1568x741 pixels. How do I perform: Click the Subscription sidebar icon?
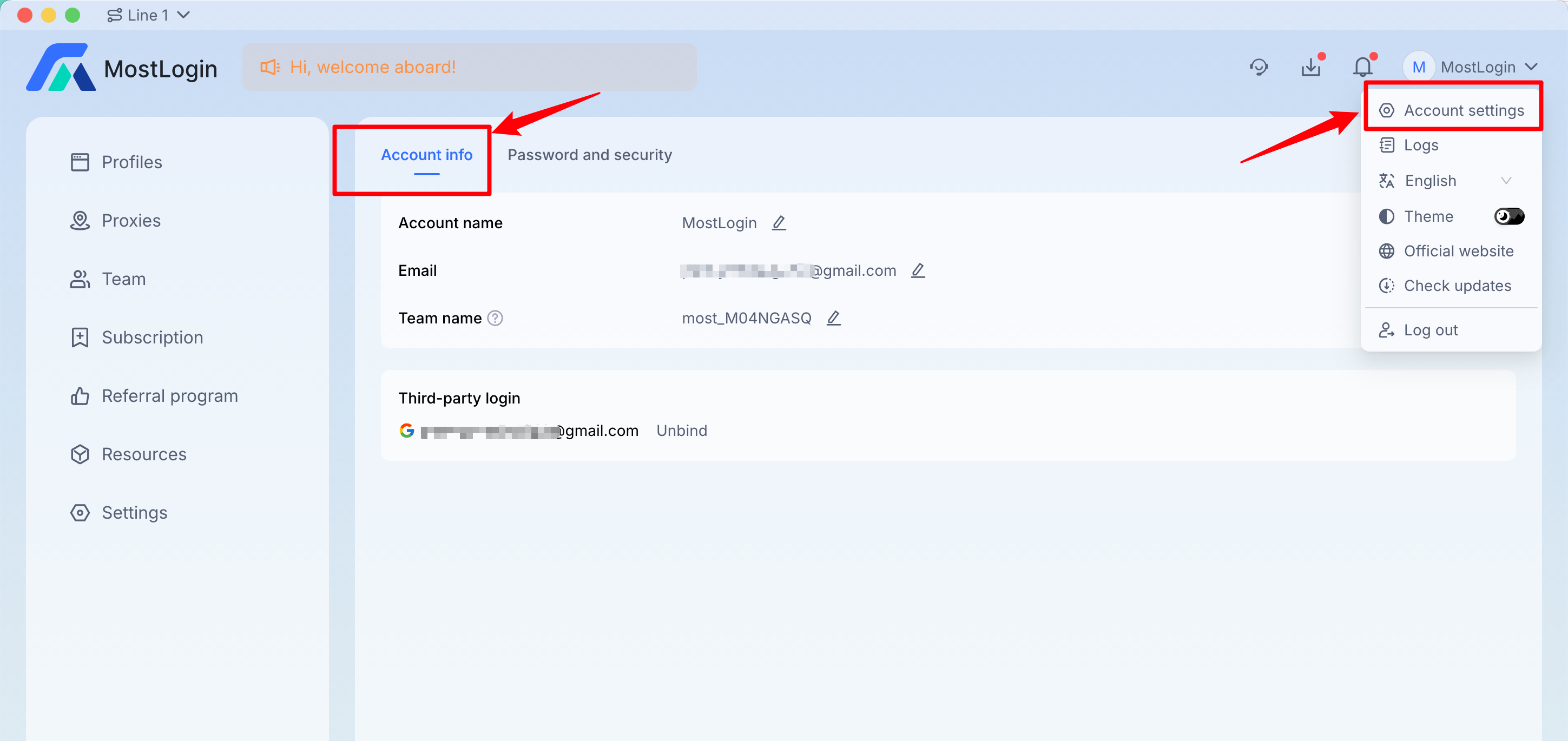(x=80, y=337)
